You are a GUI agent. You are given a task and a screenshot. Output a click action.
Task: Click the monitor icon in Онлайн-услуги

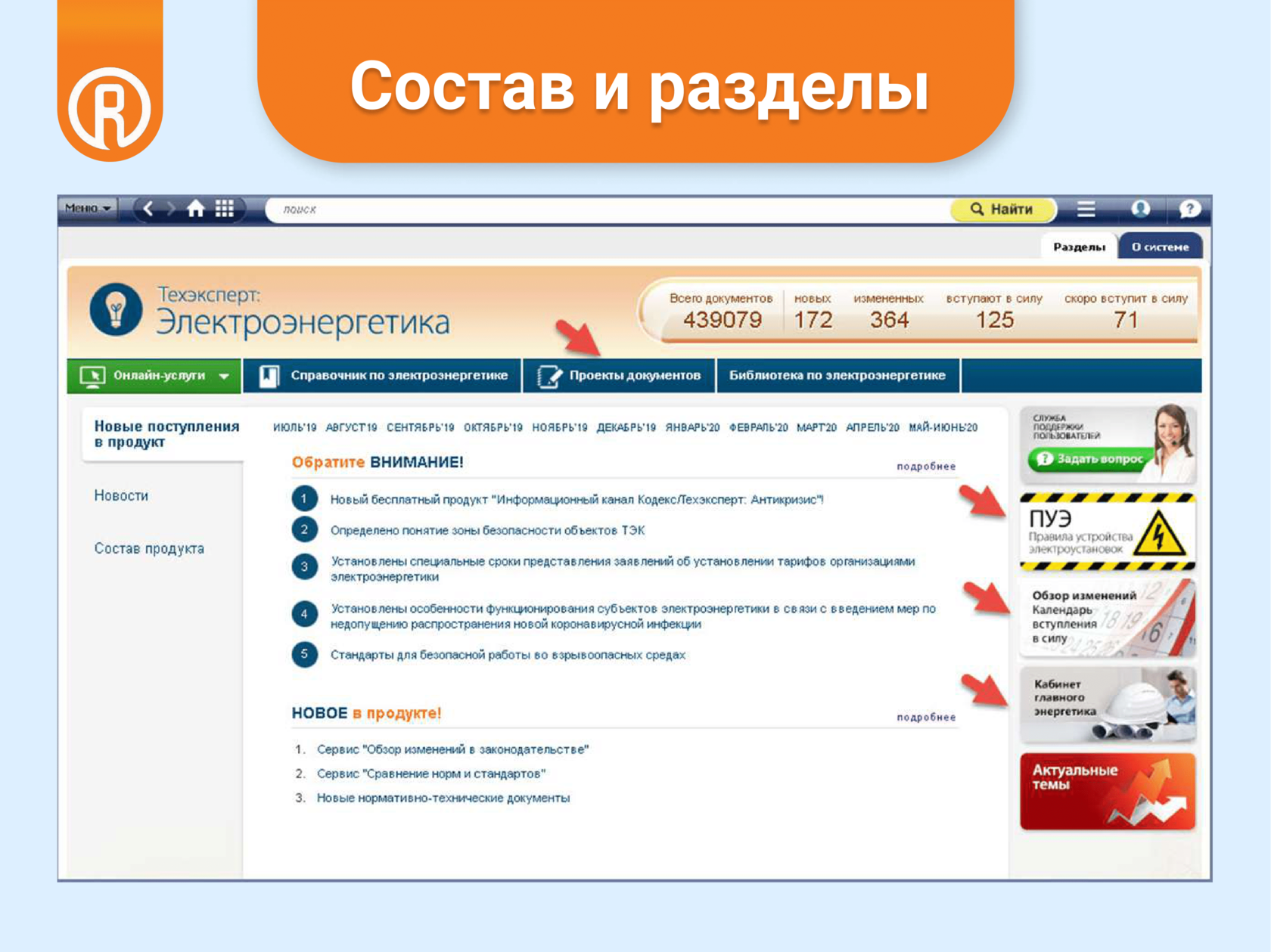(93, 376)
